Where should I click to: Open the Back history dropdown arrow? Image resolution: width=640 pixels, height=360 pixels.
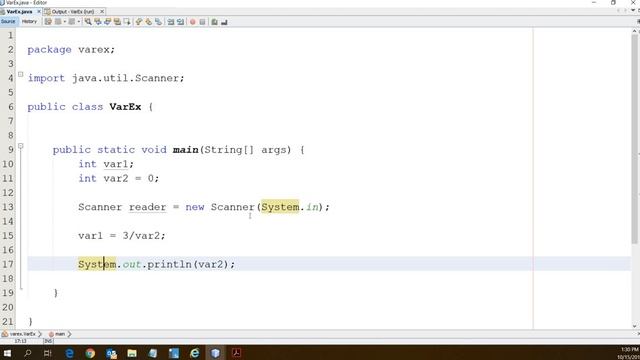pyautogui.click(x=64, y=22)
